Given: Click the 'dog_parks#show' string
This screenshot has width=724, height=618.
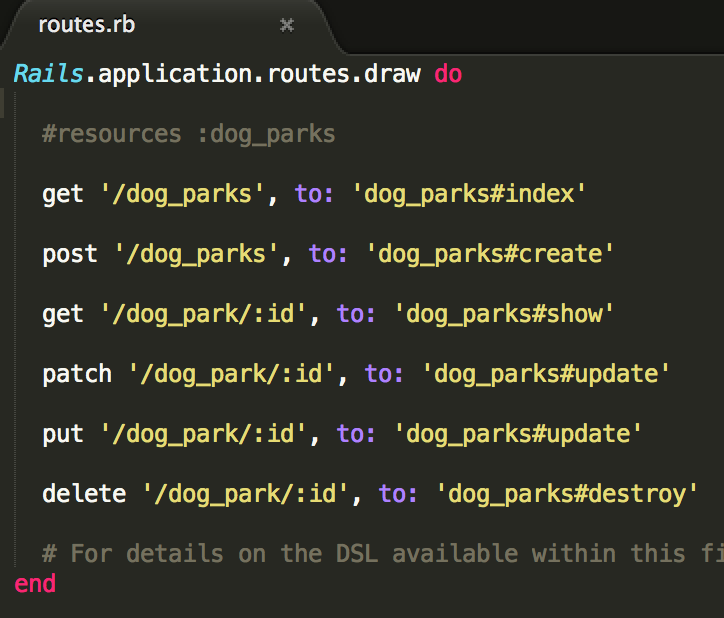Looking at the screenshot, I should [504, 314].
